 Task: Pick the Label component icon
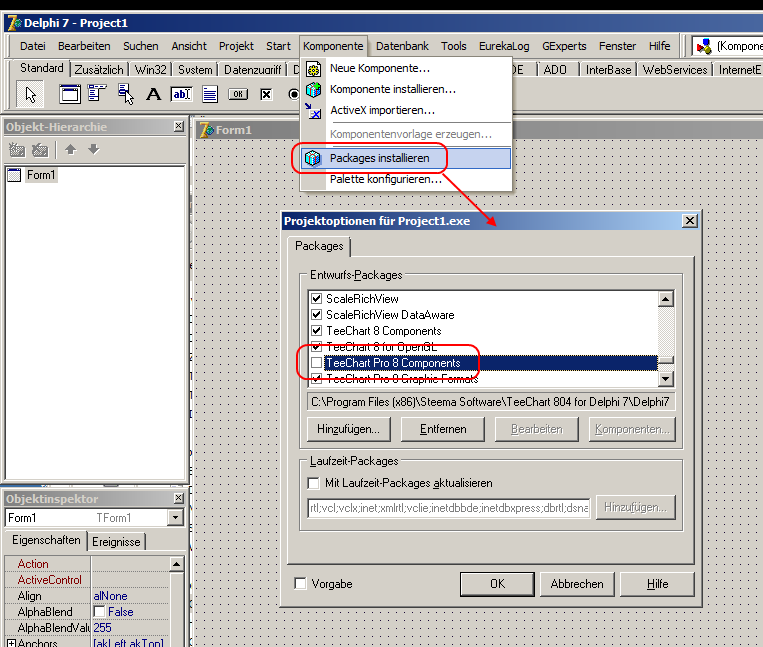coord(154,94)
